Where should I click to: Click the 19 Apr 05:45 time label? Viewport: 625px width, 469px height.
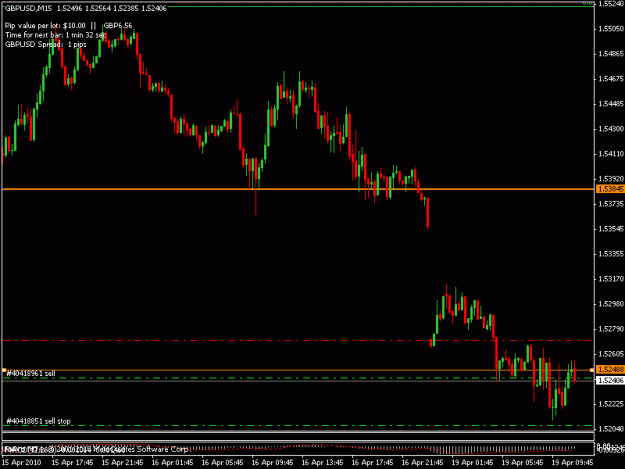(522, 463)
